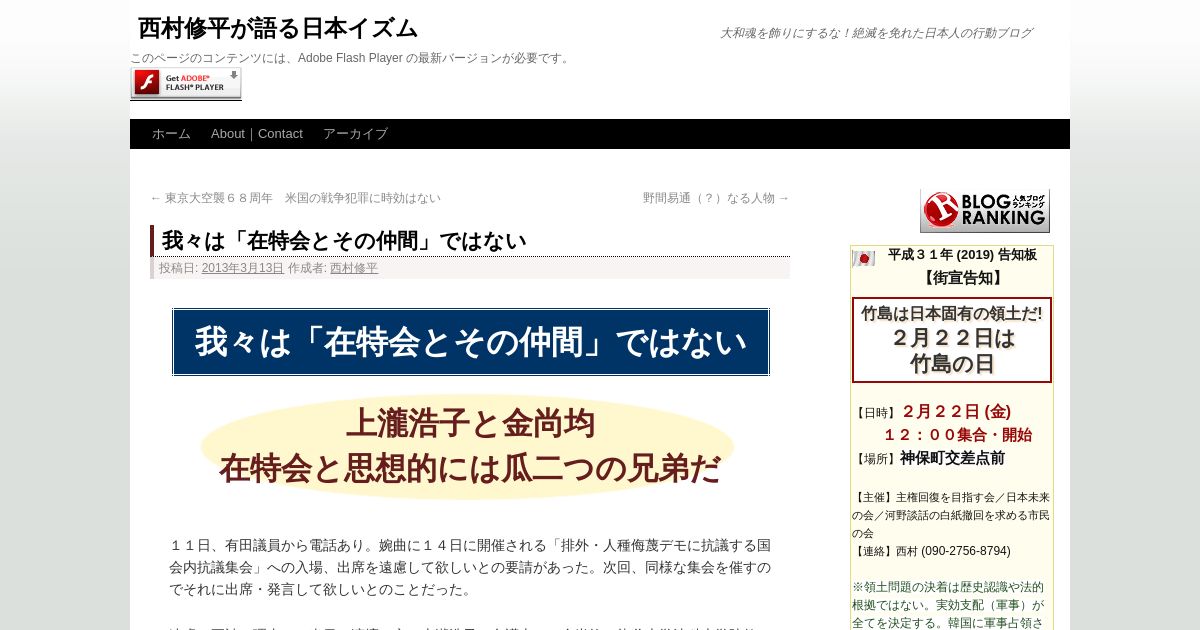This screenshot has width=1200, height=630.
Task: Click the green ※領土問題の決着は note text
Action: point(948,604)
